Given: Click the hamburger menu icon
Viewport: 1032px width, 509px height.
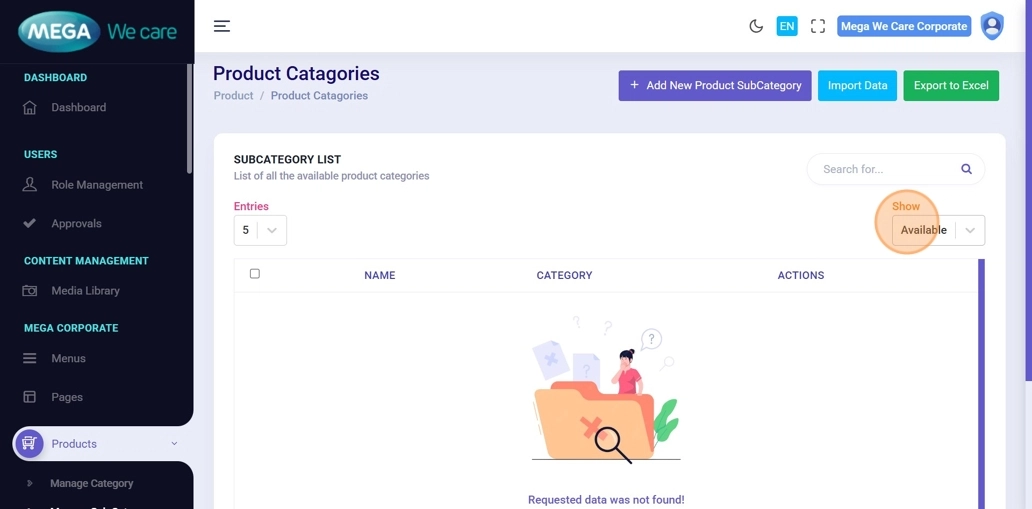Looking at the screenshot, I should (222, 26).
